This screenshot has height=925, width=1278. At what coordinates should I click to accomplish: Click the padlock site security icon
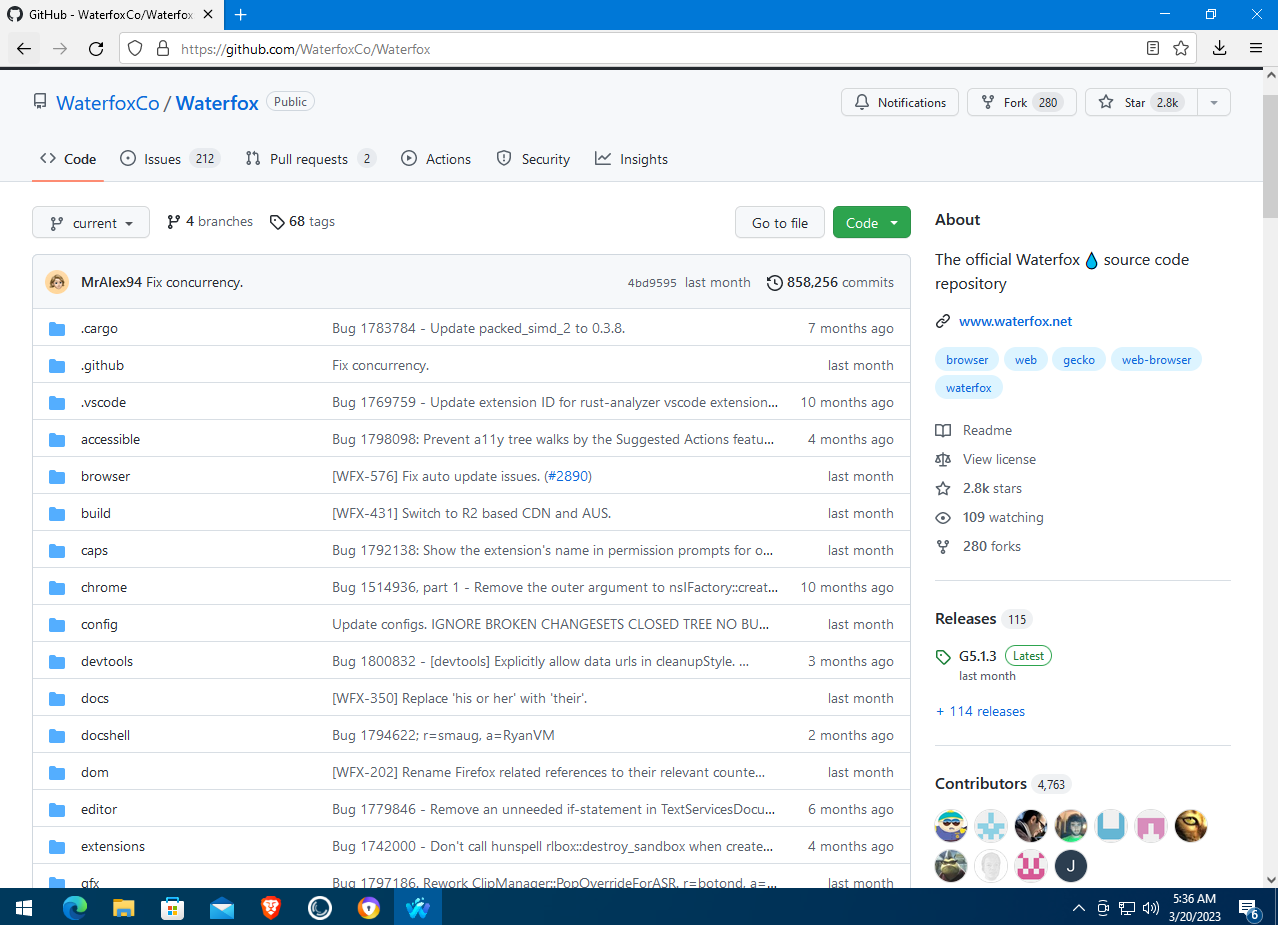point(163,48)
